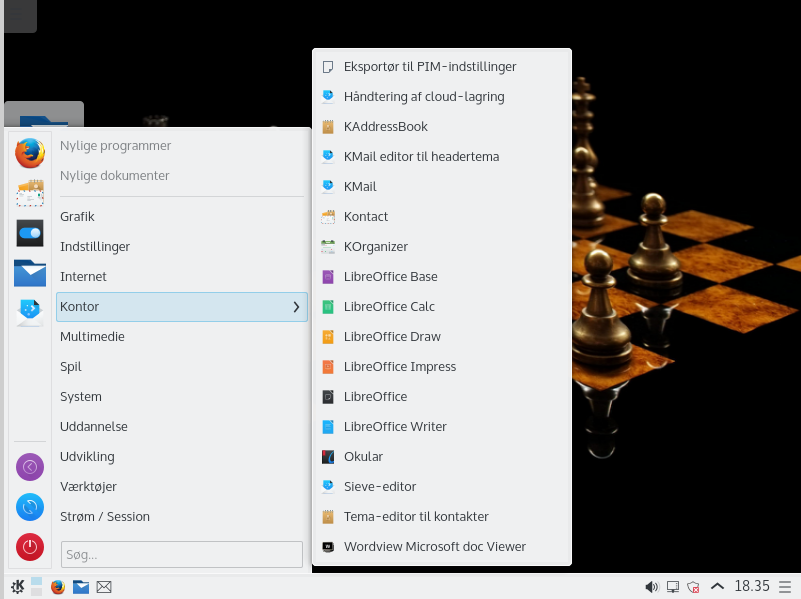This screenshot has width=801, height=599.
Task: Click the Søg search field
Action: (182, 555)
